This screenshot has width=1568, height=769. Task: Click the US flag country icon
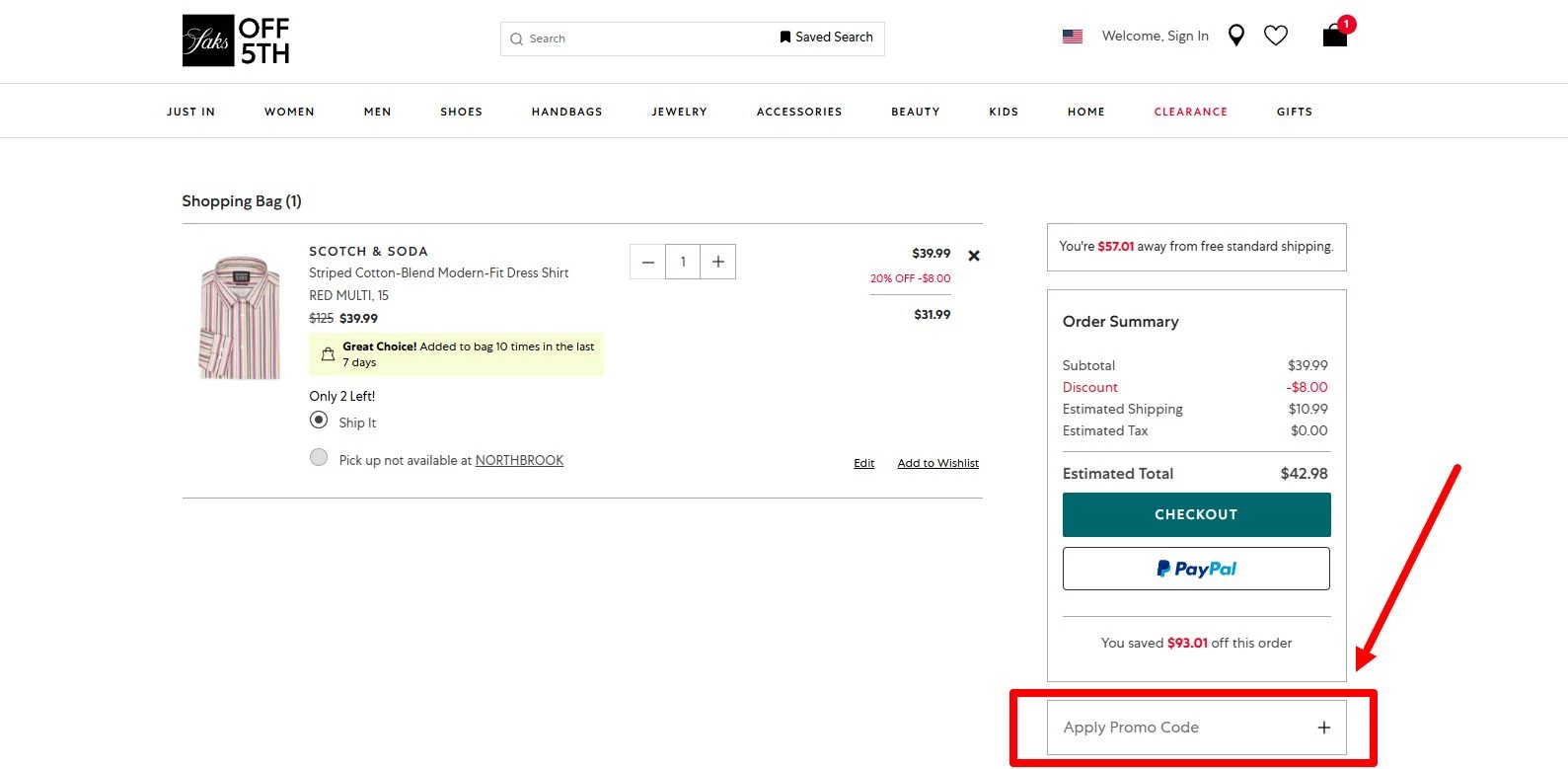[1073, 37]
